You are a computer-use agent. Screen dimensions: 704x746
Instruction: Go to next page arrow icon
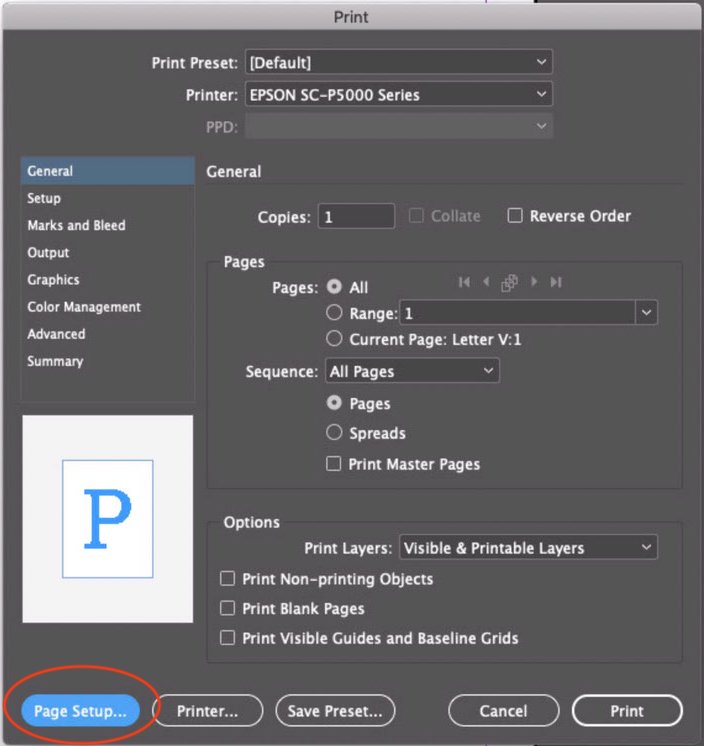tap(534, 282)
